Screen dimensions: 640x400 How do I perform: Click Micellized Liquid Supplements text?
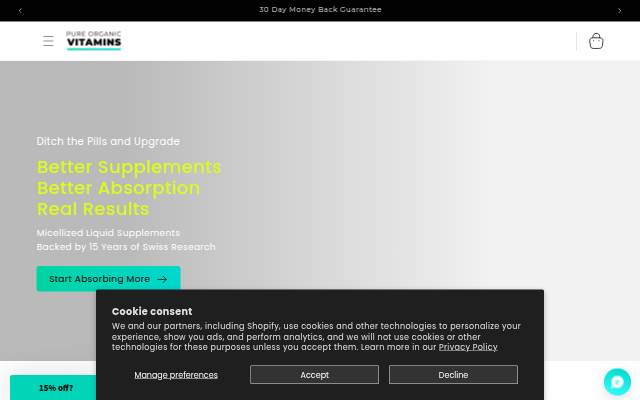click(x=108, y=233)
